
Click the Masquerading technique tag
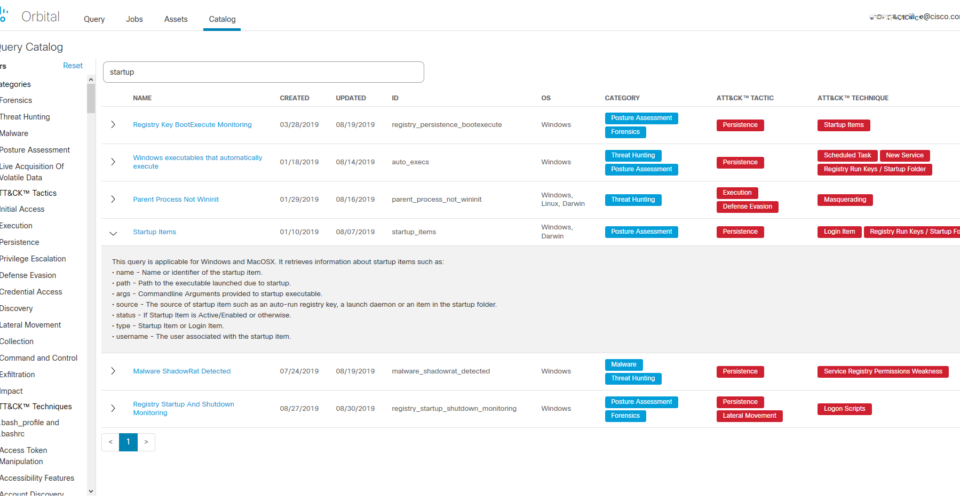(x=844, y=200)
